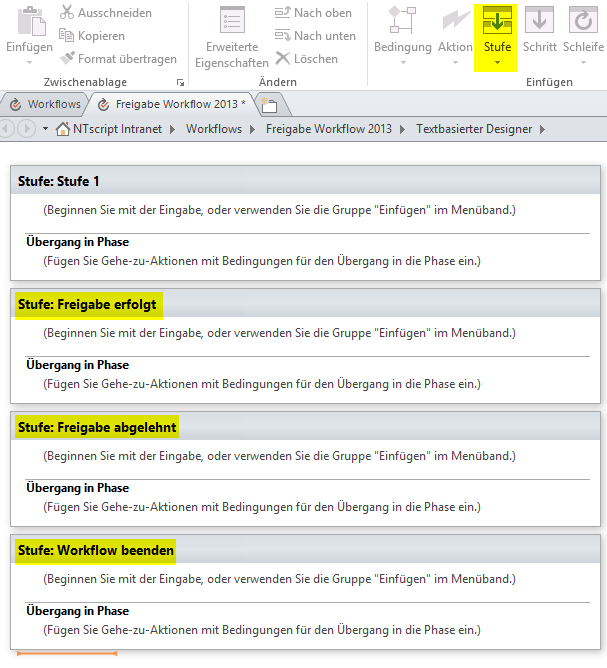The height and width of the screenshot is (668, 607).
Task: Expand the Zwischenablage dialog launcher
Action: tap(181, 82)
